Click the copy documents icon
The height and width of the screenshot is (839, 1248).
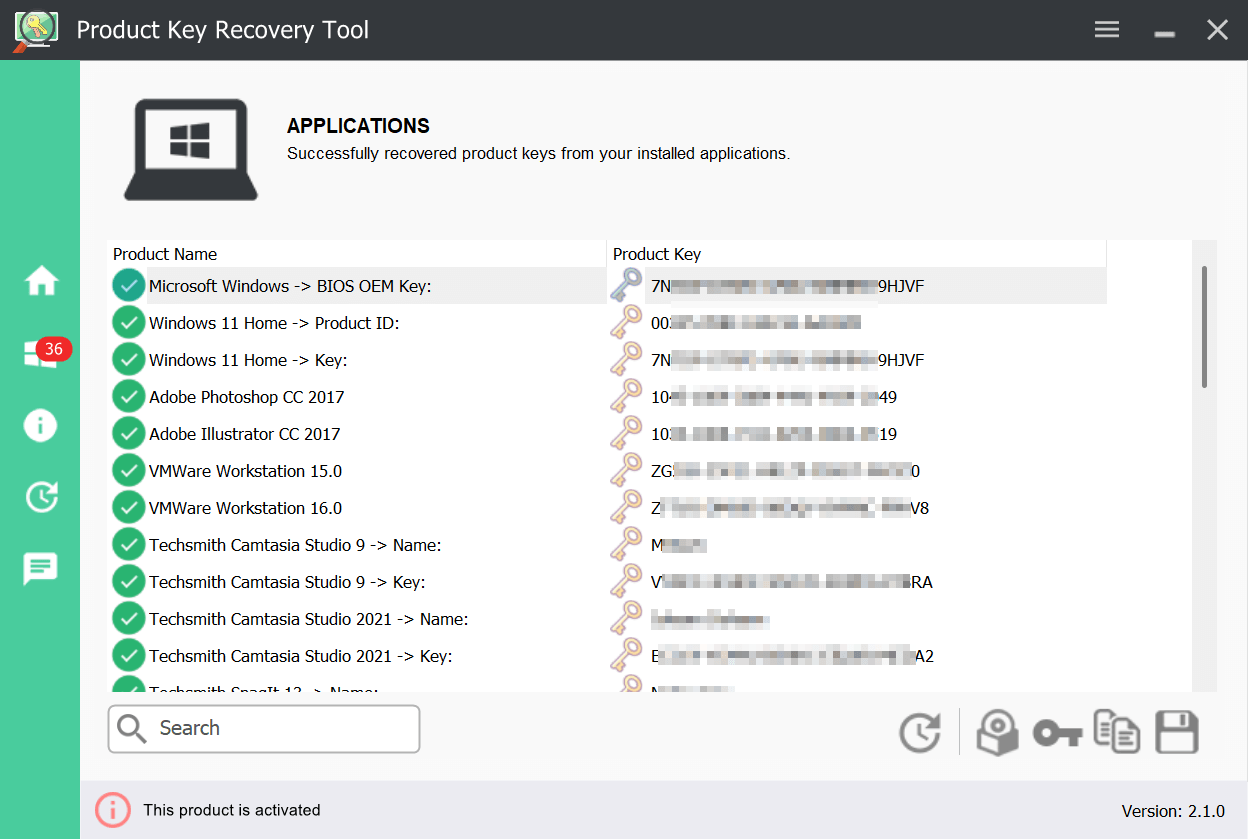coord(1116,732)
